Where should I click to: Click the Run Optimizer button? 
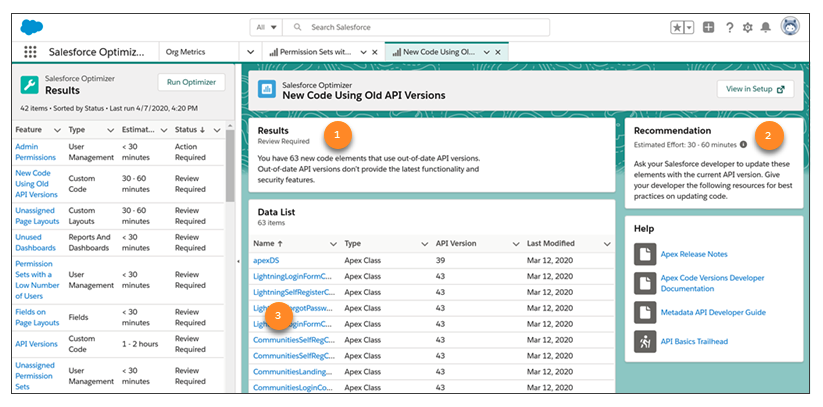[x=191, y=82]
